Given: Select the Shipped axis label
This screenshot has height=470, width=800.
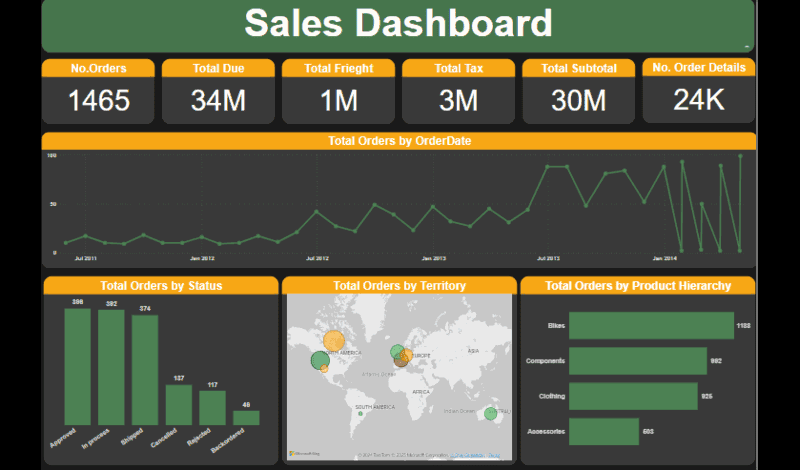Looking at the screenshot, I should tap(132, 436).
